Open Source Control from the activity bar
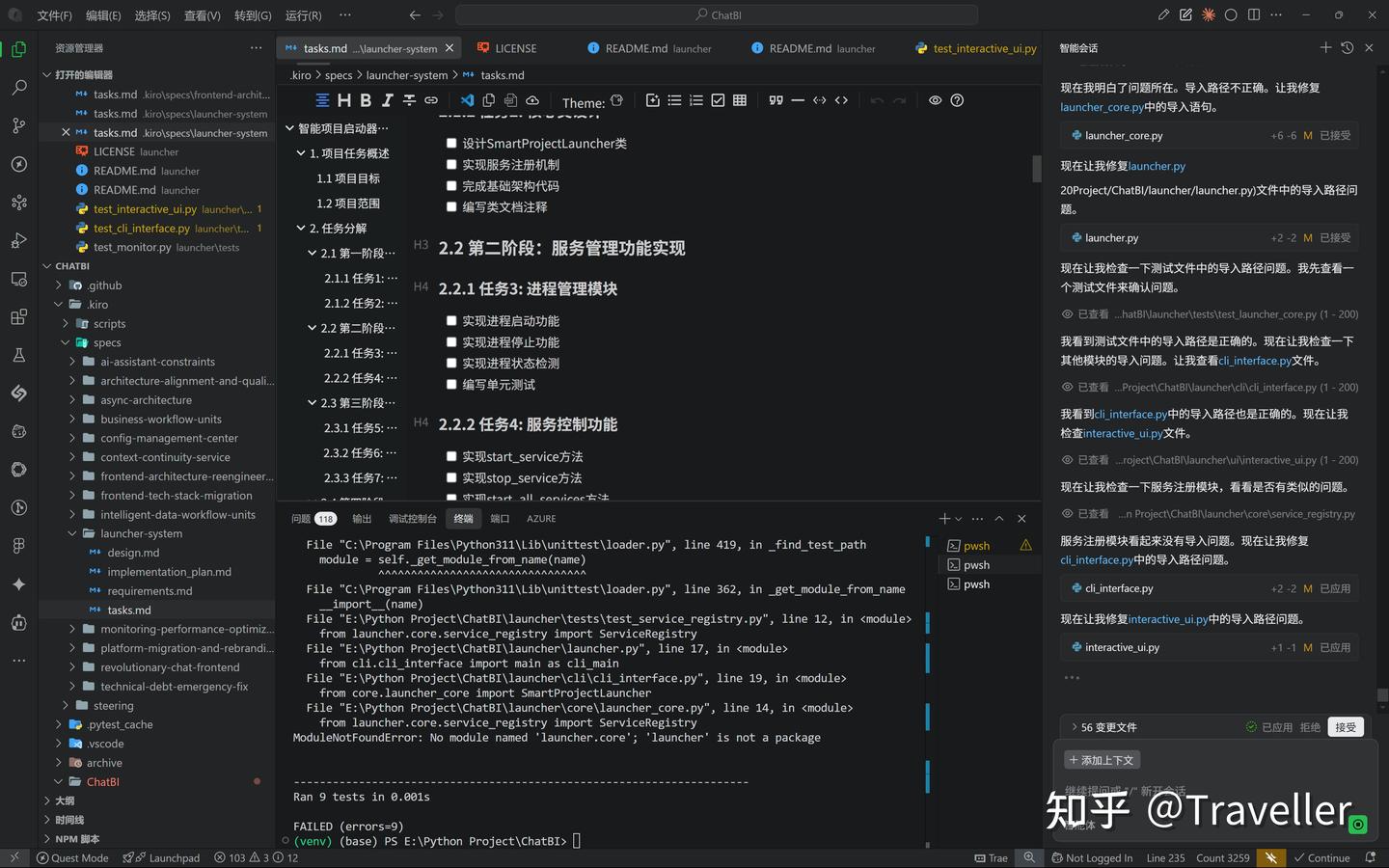The image size is (1389, 868). [18, 125]
